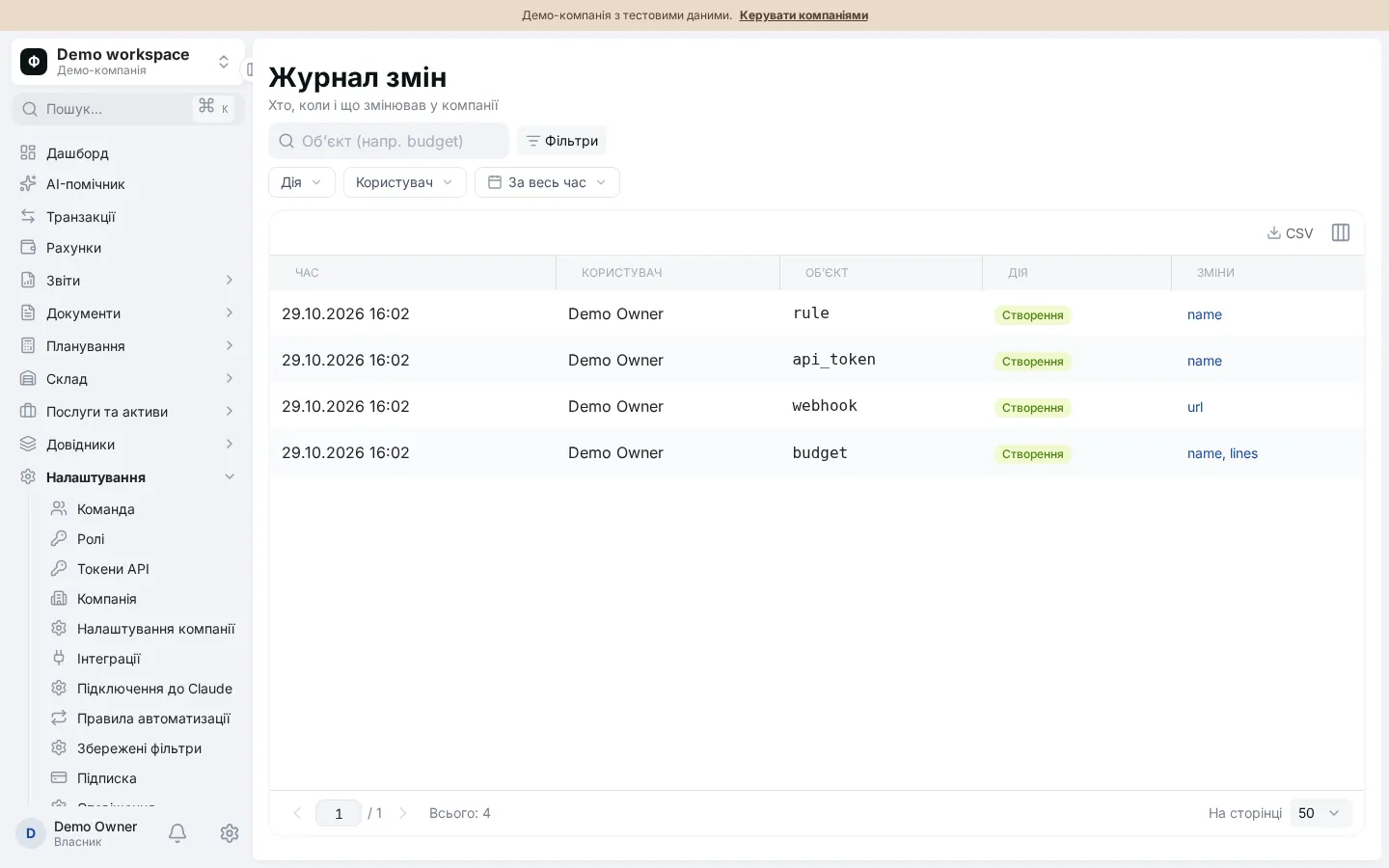Open Збережені фільтри page
The width and height of the screenshot is (1389, 868).
pyautogui.click(x=143, y=748)
